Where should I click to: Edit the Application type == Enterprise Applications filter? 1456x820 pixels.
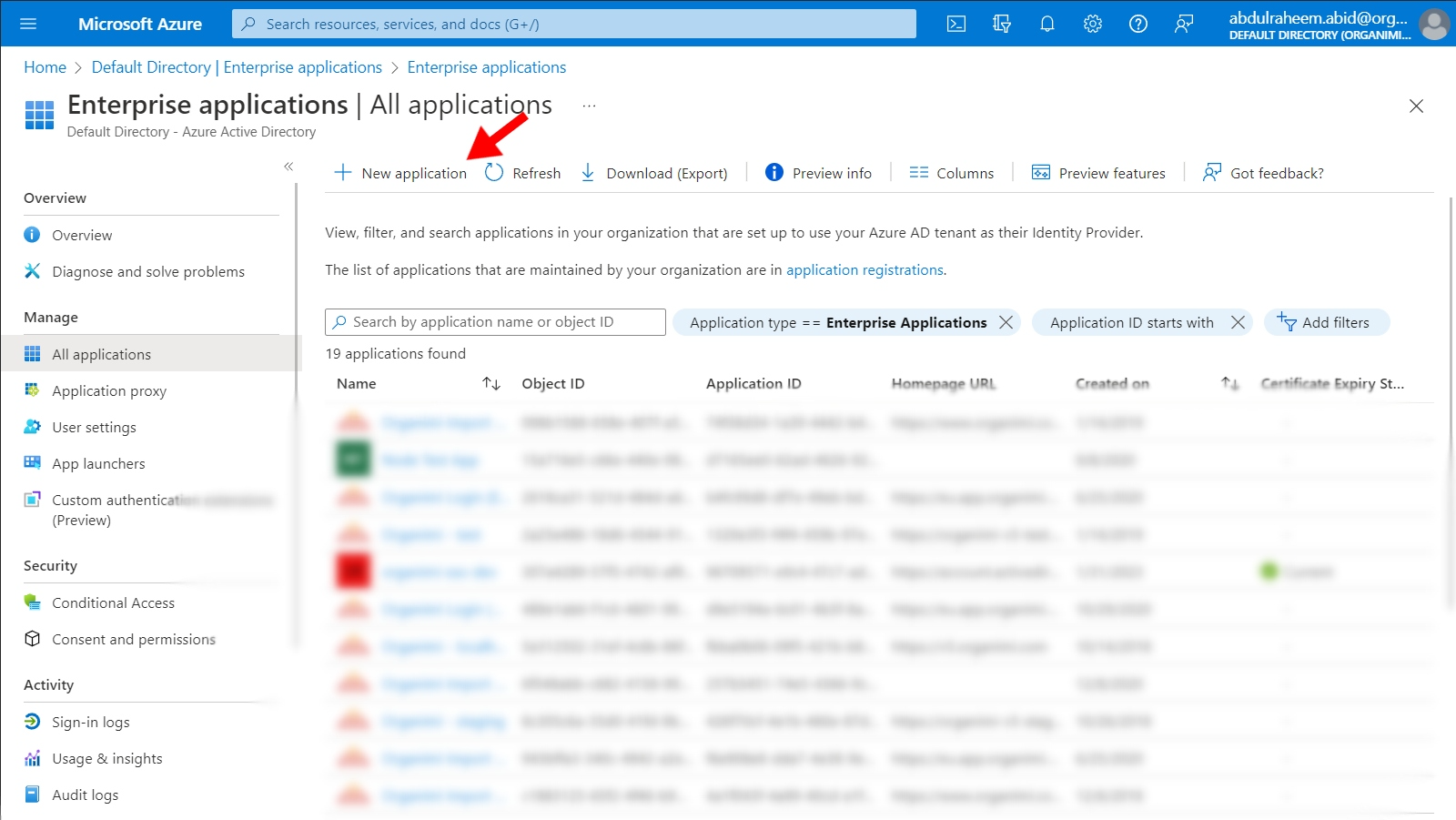click(x=837, y=322)
